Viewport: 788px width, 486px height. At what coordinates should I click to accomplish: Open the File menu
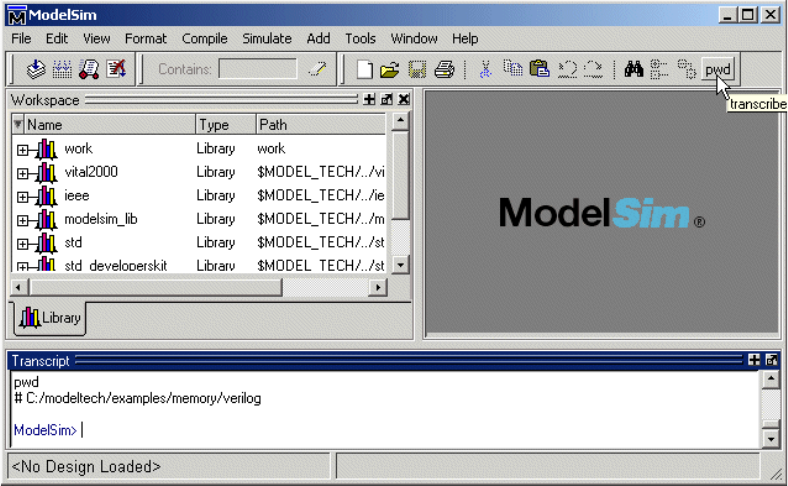(x=21, y=39)
